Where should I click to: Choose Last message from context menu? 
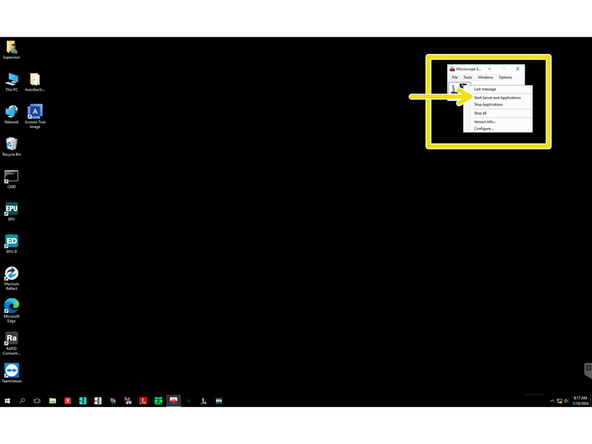[x=498, y=89]
